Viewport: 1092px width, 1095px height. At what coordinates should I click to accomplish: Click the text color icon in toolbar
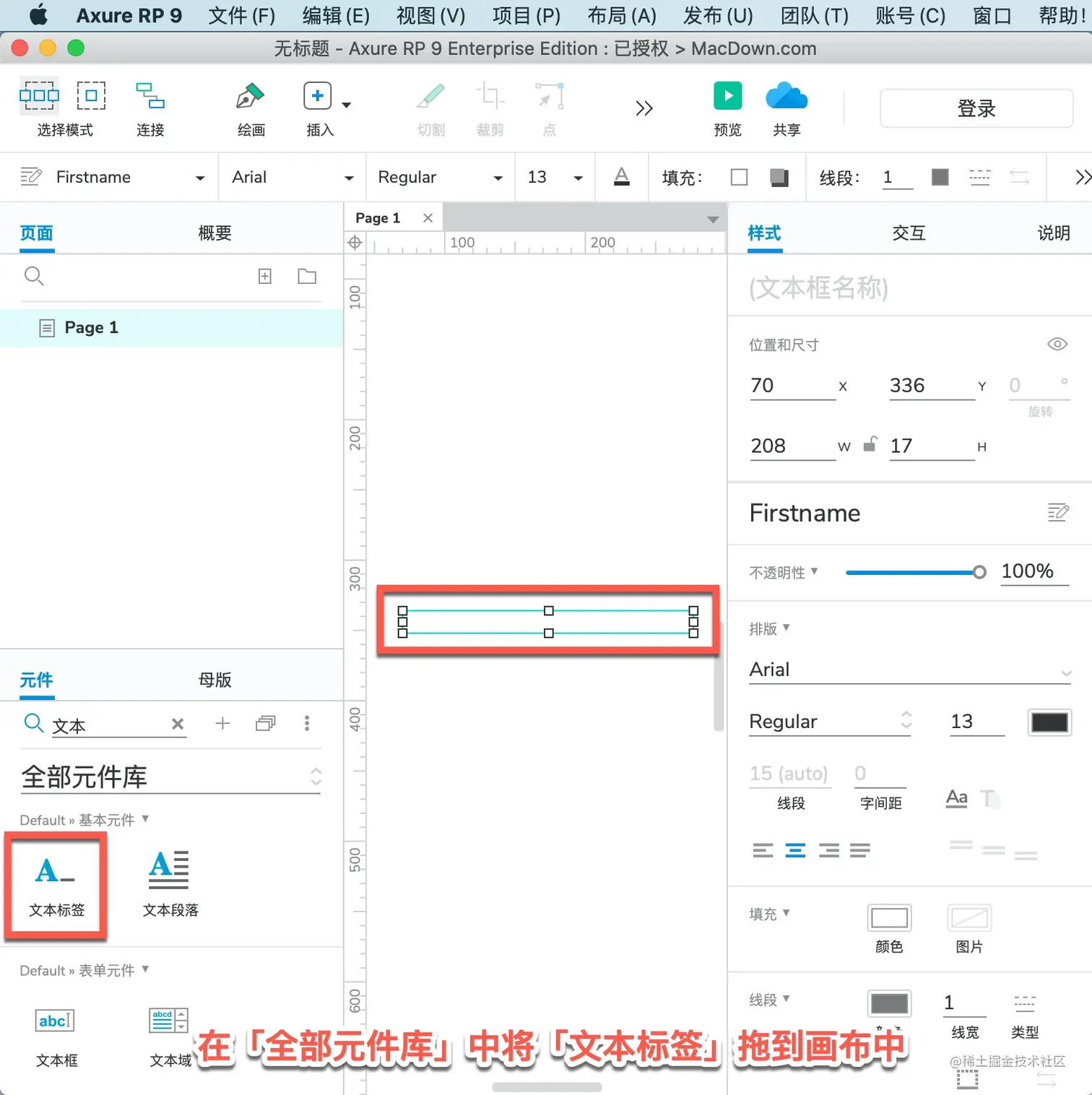pyautogui.click(x=622, y=177)
